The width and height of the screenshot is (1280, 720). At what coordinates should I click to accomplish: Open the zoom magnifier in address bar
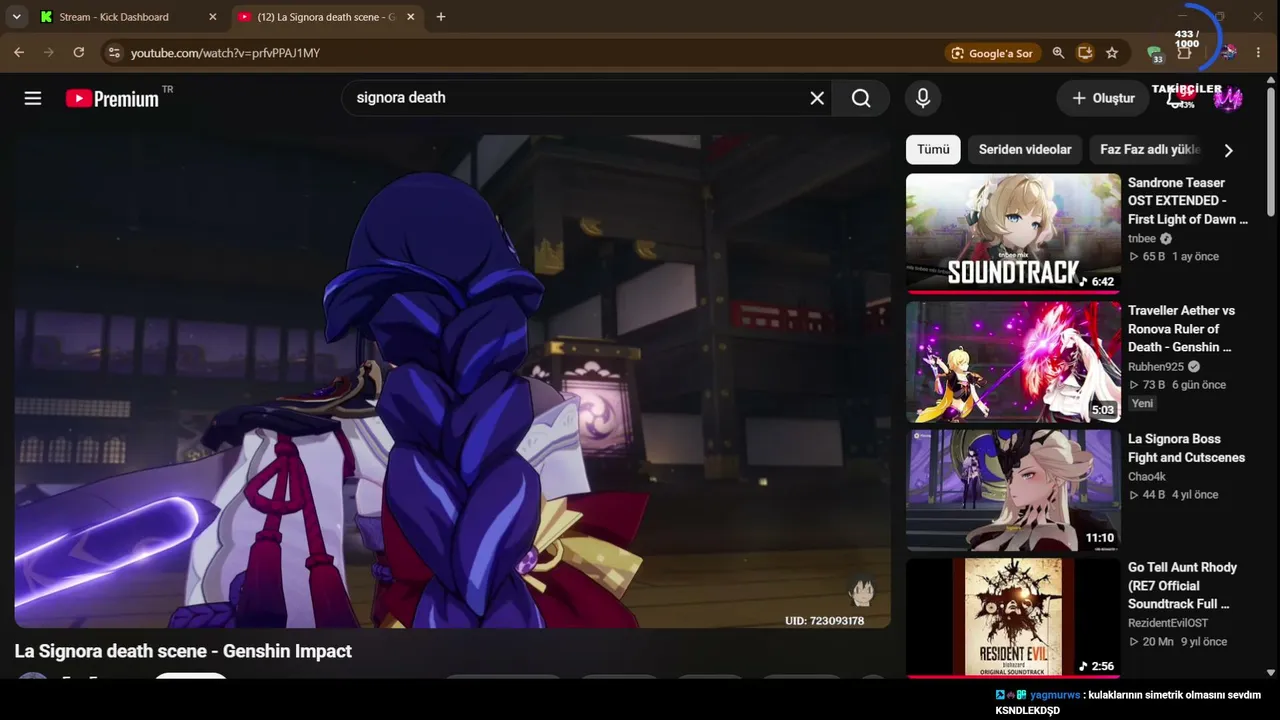click(x=1059, y=53)
